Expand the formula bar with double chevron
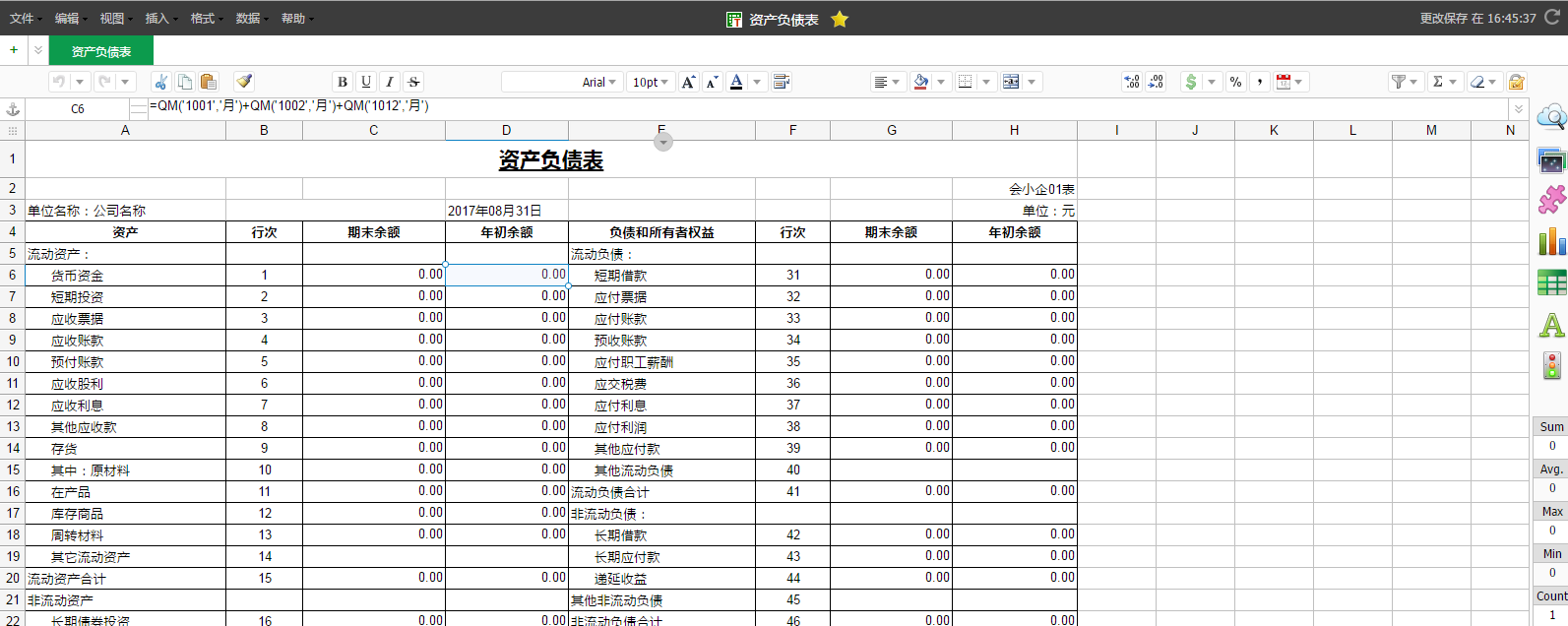Screen dimensions: 1568x626 tap(1519, 108)
